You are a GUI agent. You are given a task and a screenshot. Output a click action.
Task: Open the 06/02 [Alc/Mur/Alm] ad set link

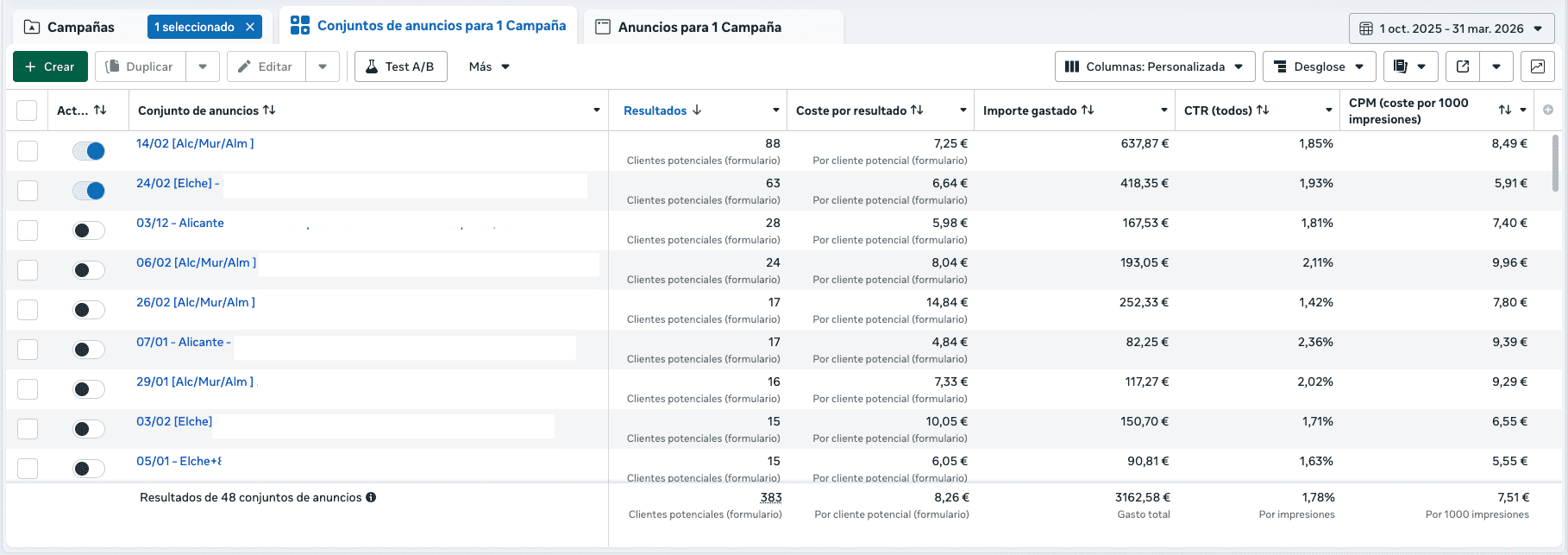tap(196, 262)
